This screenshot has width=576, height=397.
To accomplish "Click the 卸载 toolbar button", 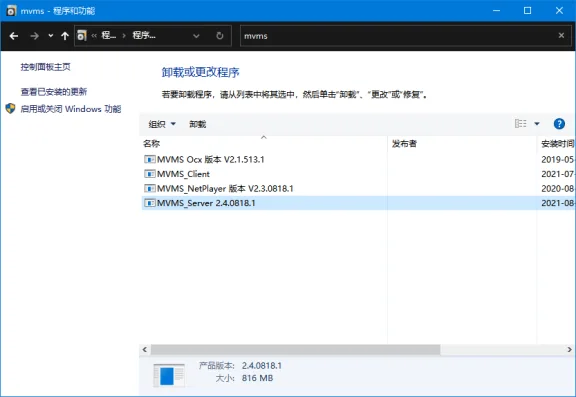I will coord(198,124).
